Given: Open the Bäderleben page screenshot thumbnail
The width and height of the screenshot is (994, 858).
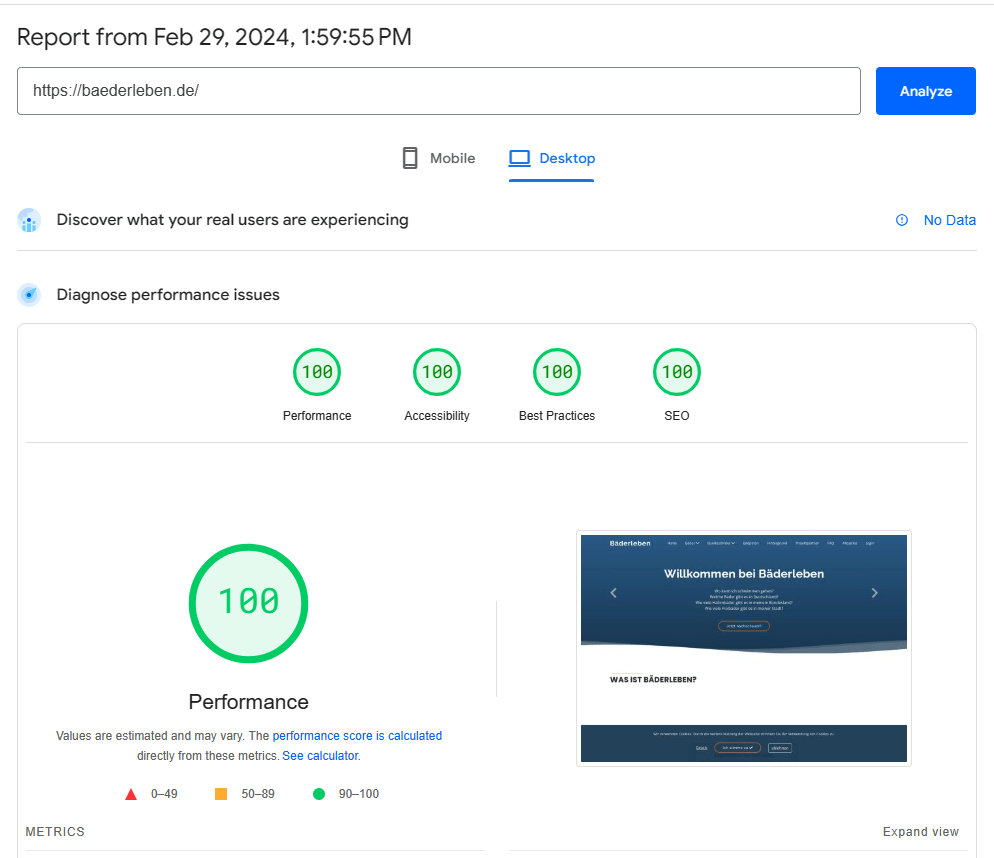Looking at the screenshot, I should pos(743,648).
